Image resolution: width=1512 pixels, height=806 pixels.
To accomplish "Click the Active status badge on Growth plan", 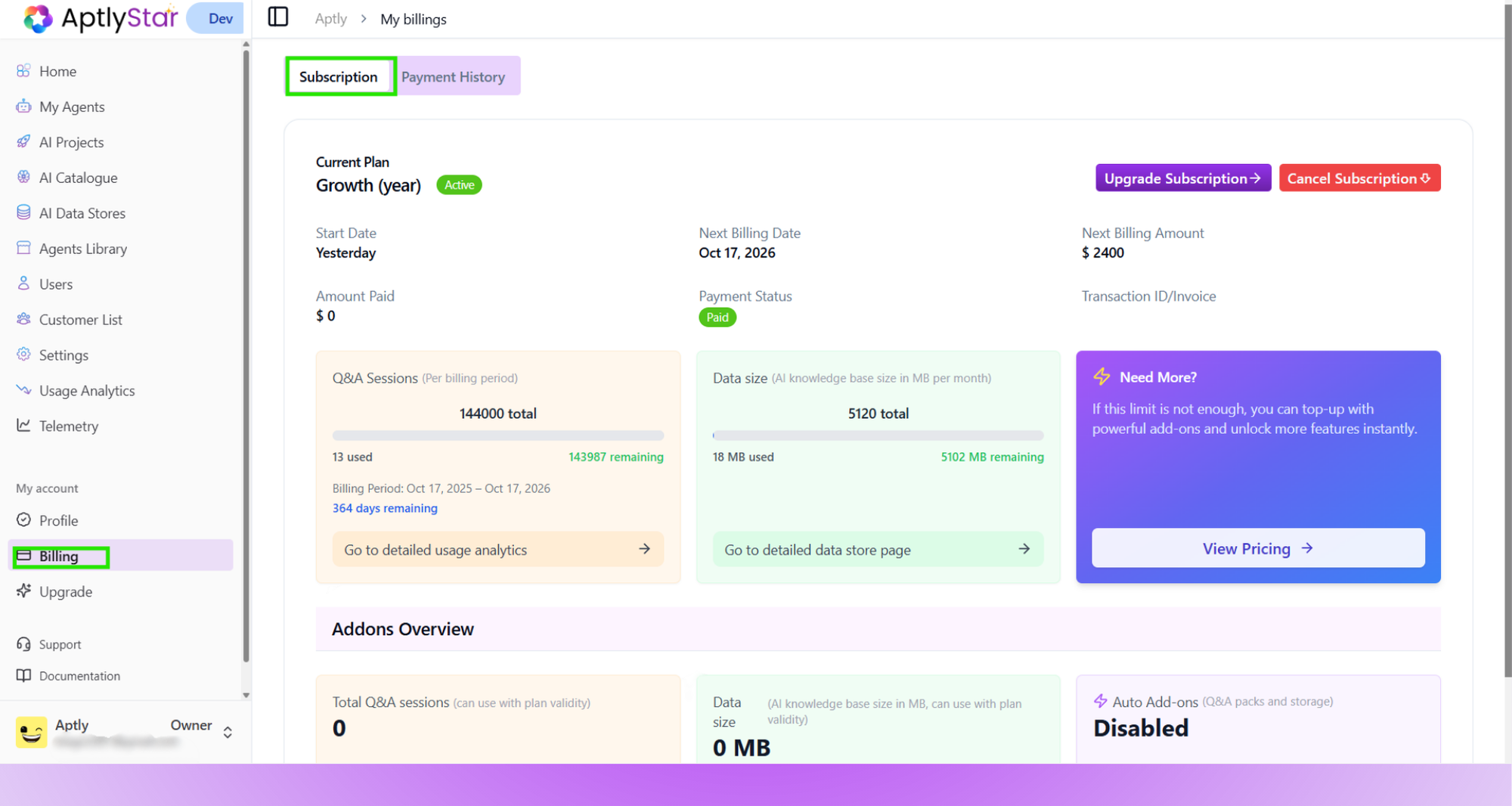I will (x=458, y=184).
